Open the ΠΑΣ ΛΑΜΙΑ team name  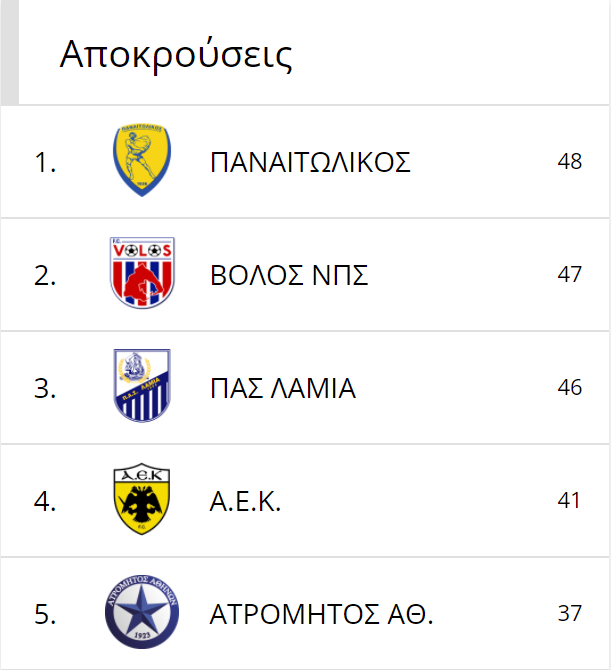283,388
